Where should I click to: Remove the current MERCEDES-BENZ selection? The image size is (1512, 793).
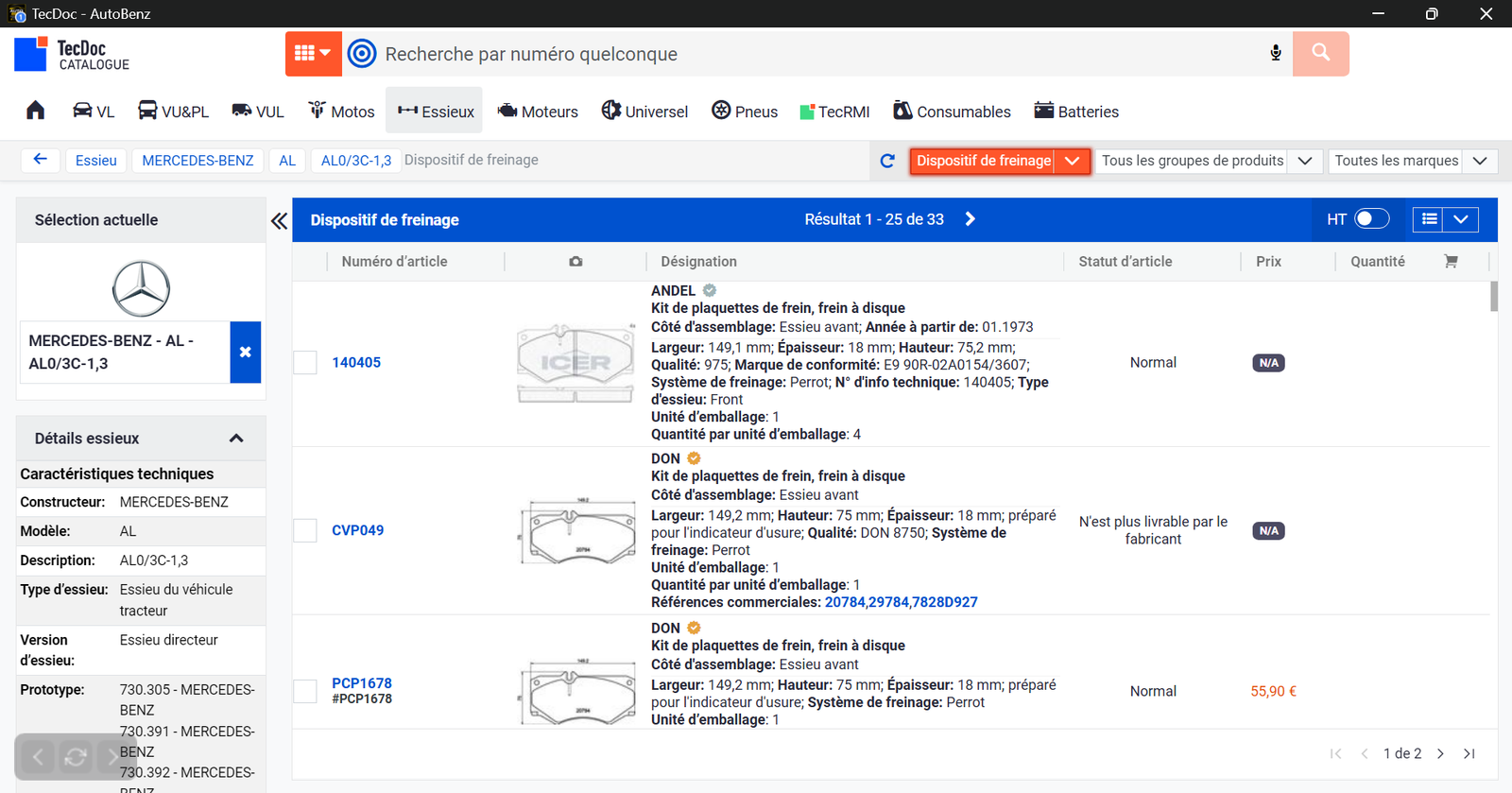(x=246, y=352)
